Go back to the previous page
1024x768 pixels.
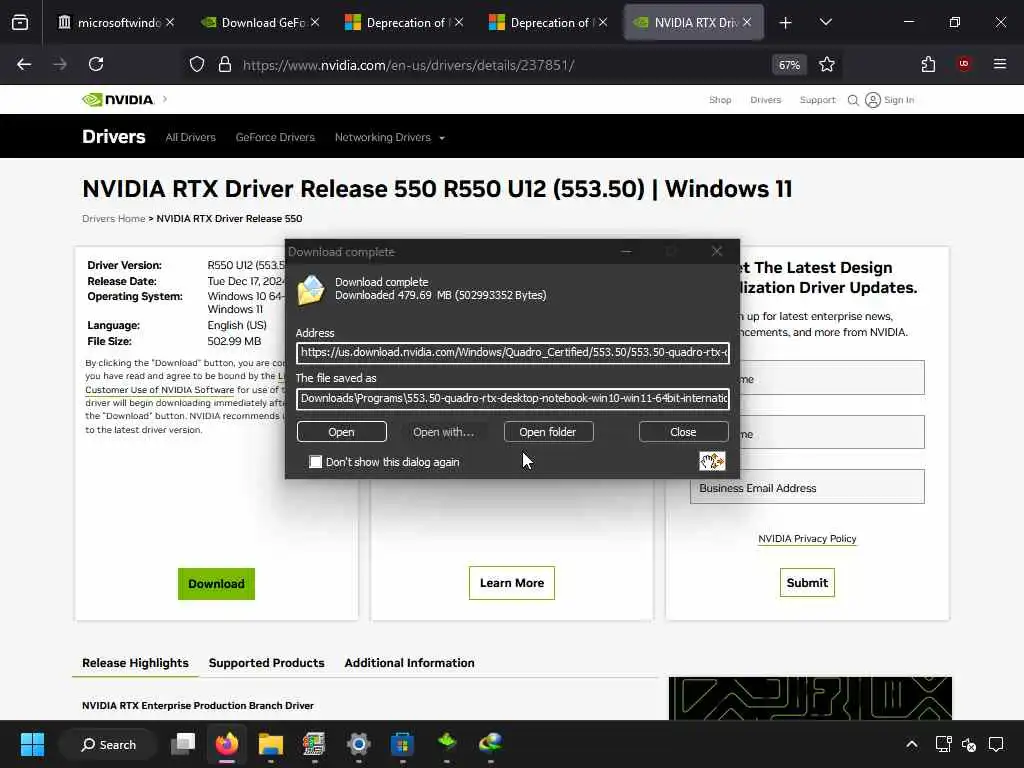[x=24, y=64]
